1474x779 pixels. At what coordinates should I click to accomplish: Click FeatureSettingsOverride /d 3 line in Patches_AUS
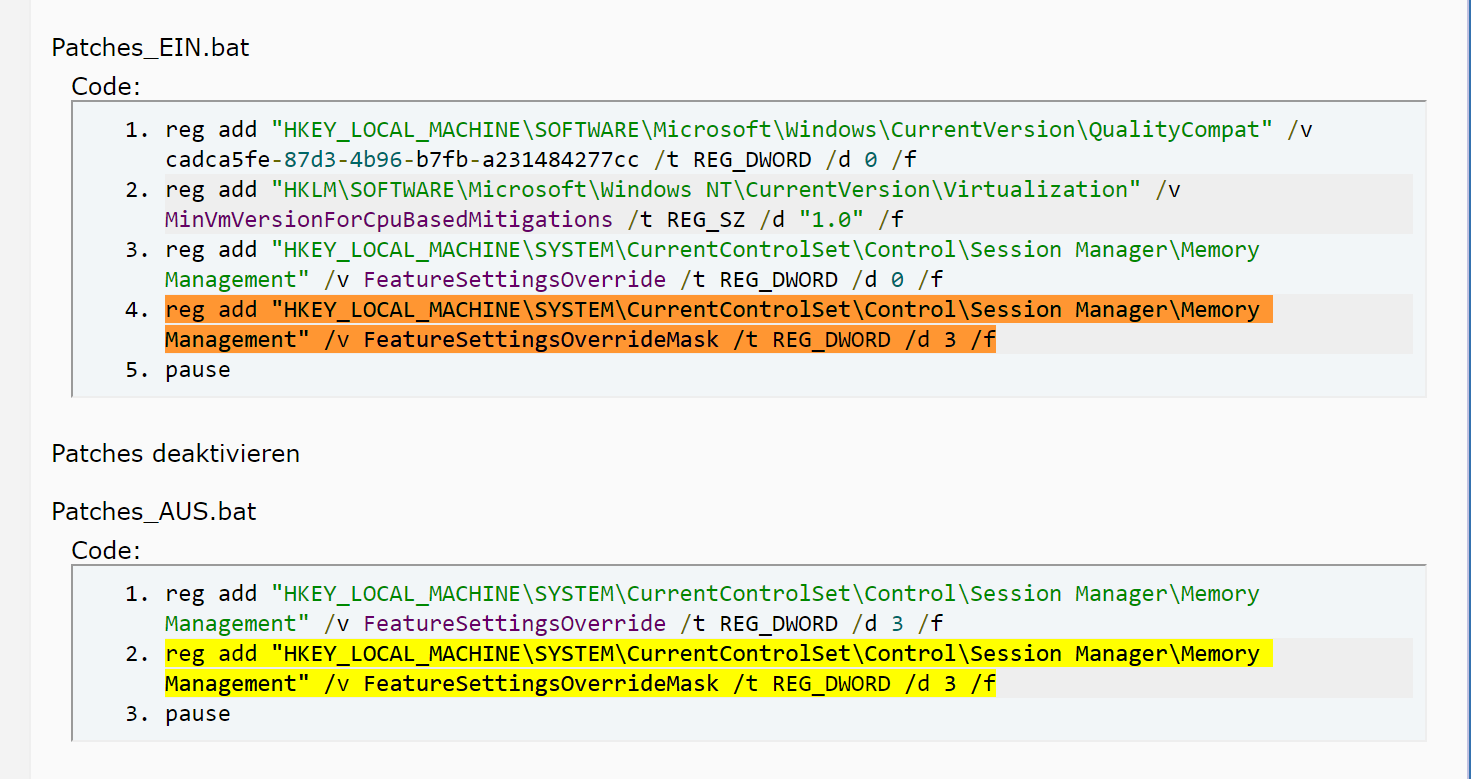tap(554, 624)
